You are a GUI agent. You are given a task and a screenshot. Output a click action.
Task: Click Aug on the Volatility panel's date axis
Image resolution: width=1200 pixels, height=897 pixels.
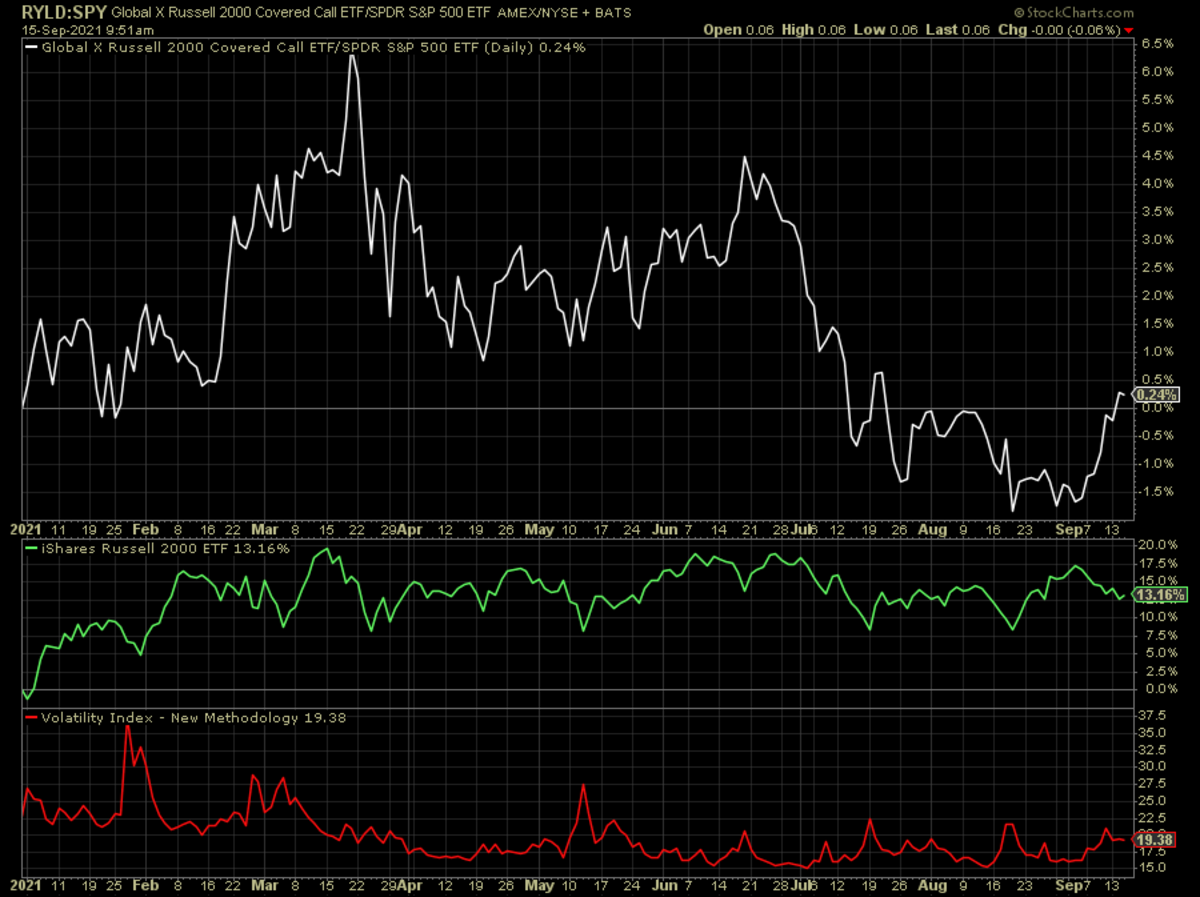pyautogui.click(x=932, y=887)
